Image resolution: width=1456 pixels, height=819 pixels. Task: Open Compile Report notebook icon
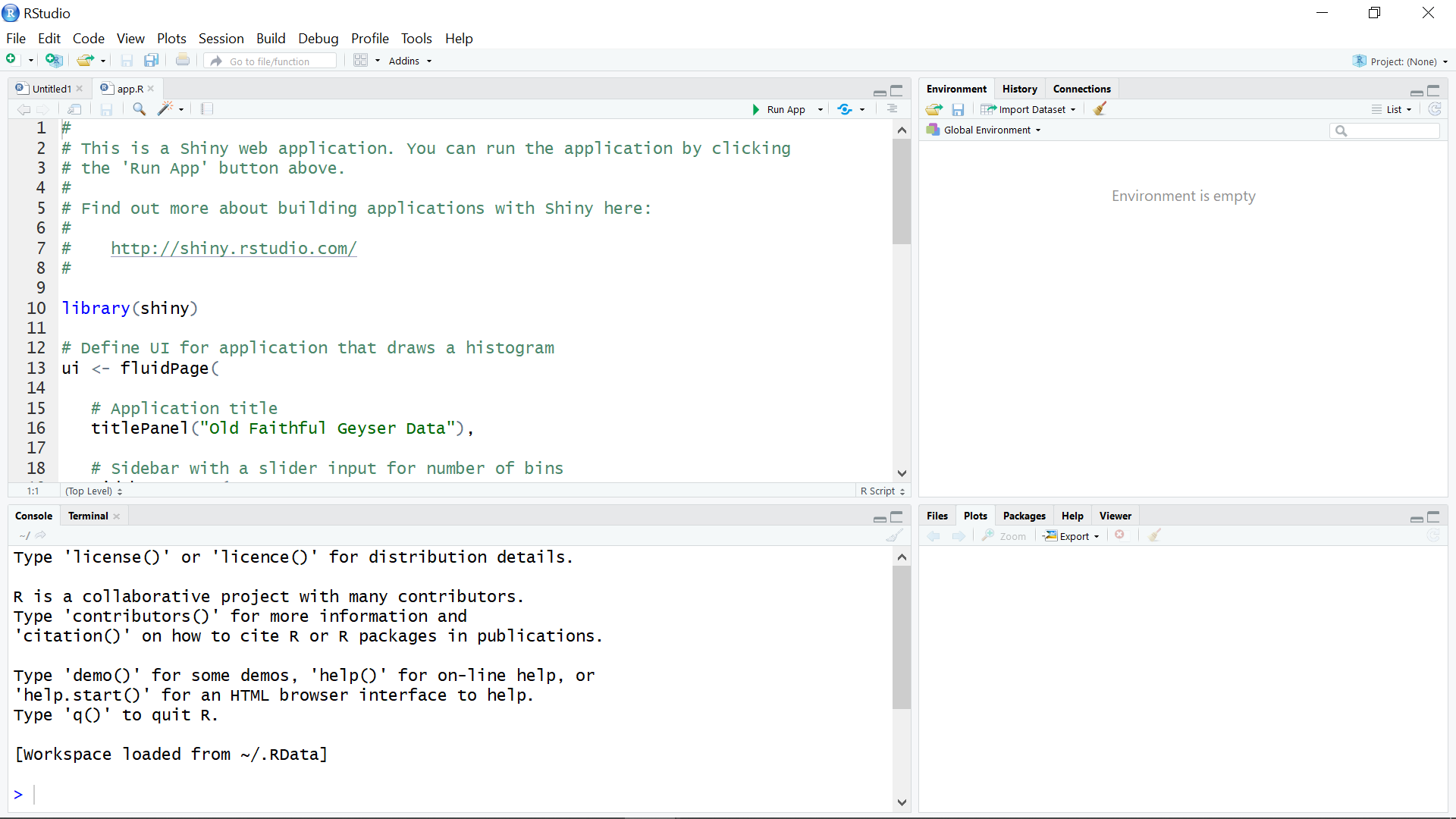point(207,109)
